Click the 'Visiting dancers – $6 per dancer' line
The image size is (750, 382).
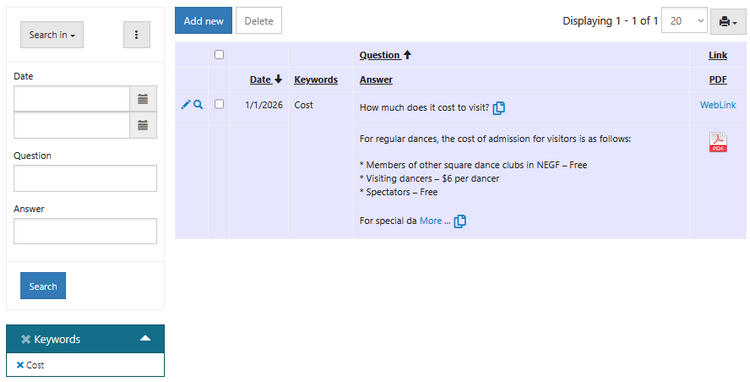430,178
